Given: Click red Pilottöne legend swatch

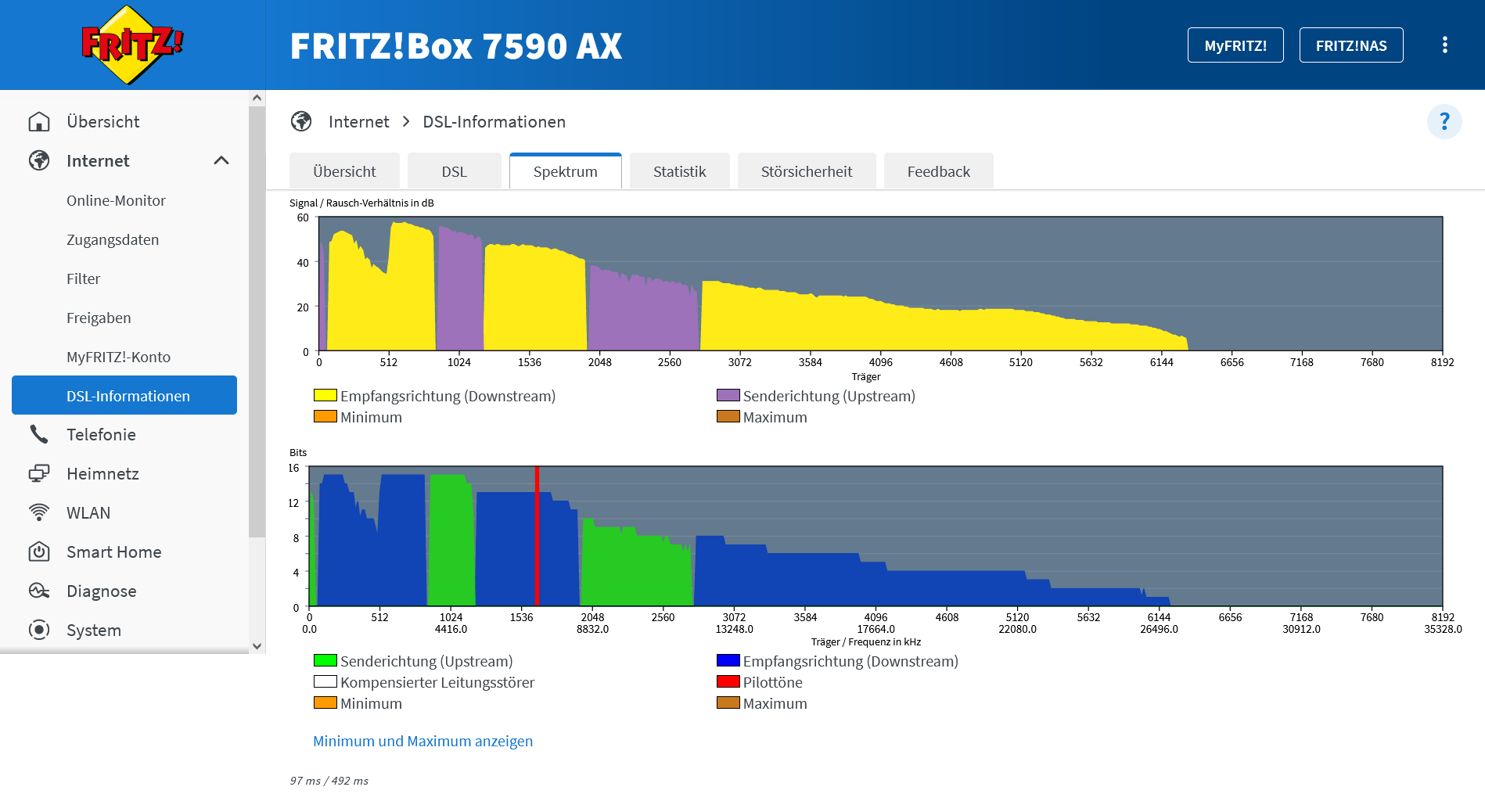Looking at the screenshot, I should (728, 682).
